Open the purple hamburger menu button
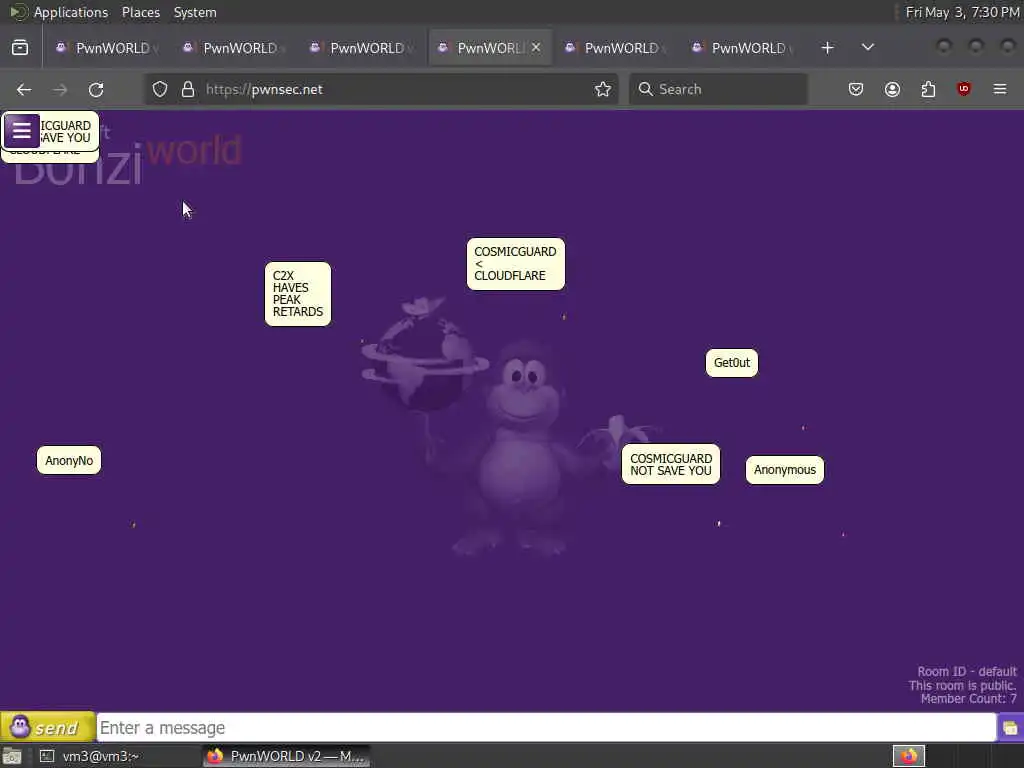 (22, 131)
